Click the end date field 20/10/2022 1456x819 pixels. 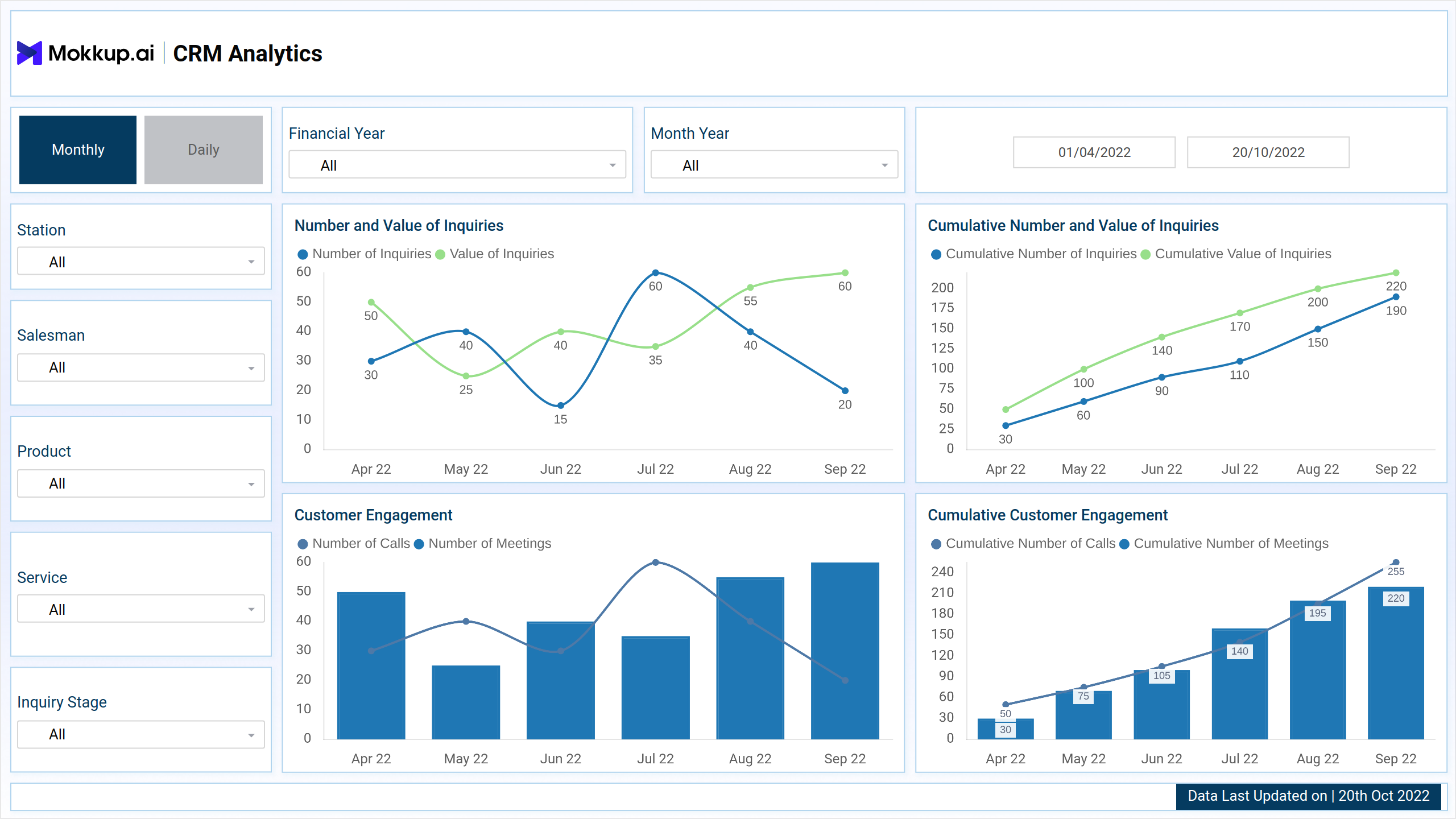(1268, 152)
